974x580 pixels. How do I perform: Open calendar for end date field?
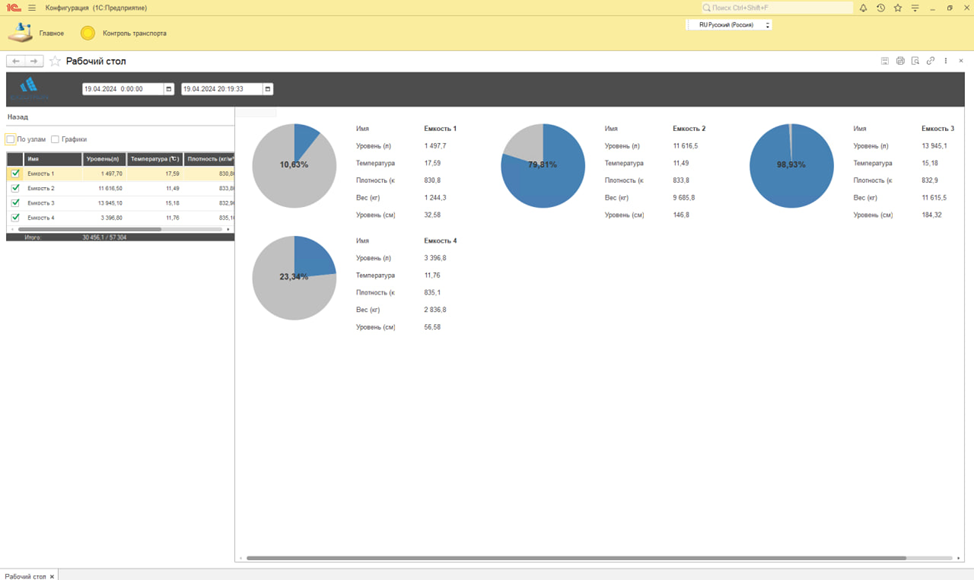coord(268,89)
